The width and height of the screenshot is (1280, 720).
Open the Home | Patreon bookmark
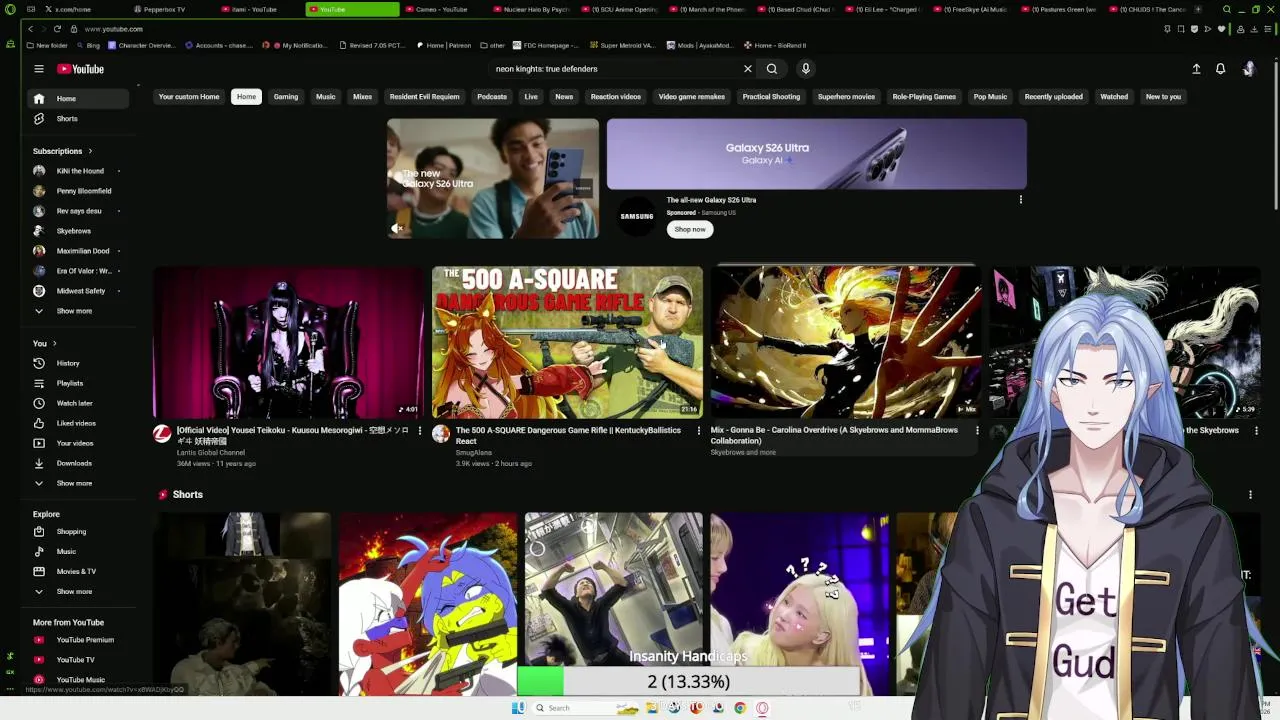(443, 45)
